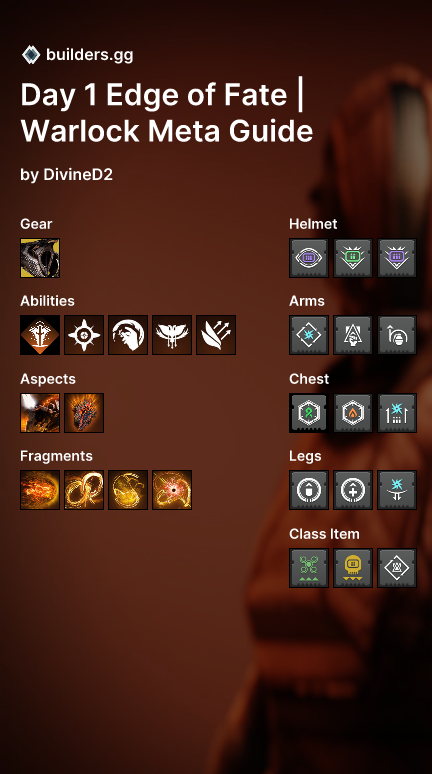The image size is (432, 774).
Task: Select the hand melee ability icon
Action: [x=128, y=335]
